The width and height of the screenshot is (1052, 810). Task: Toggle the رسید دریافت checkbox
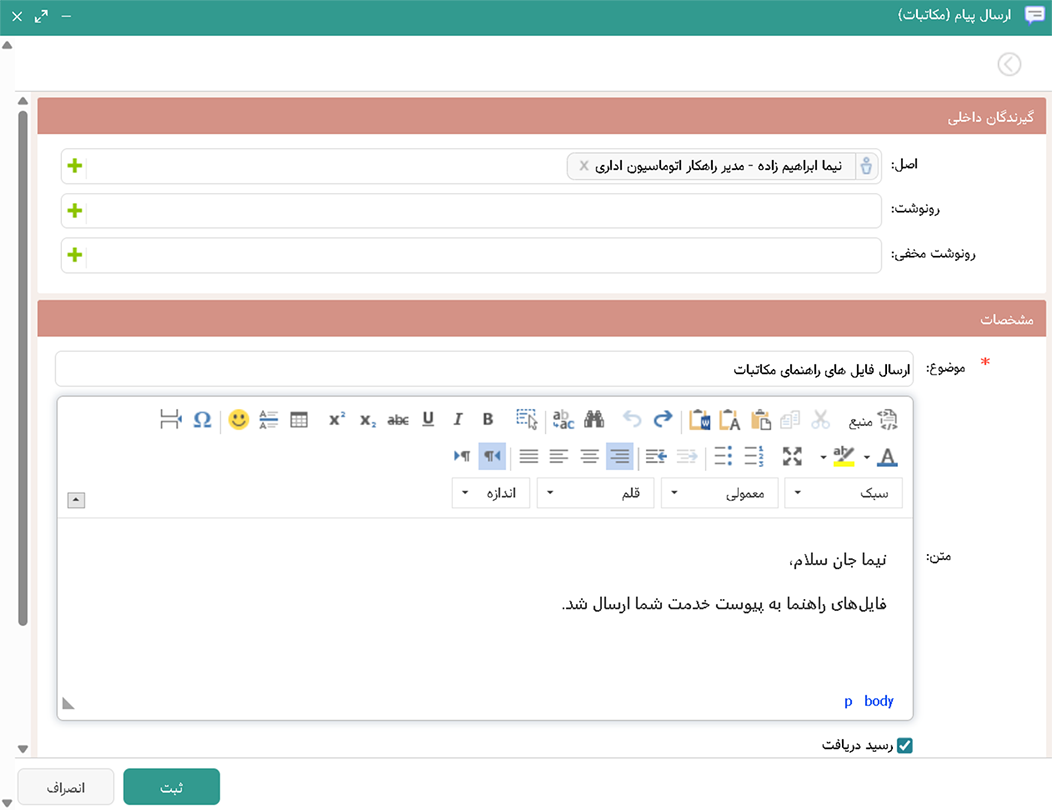[905, 745]
